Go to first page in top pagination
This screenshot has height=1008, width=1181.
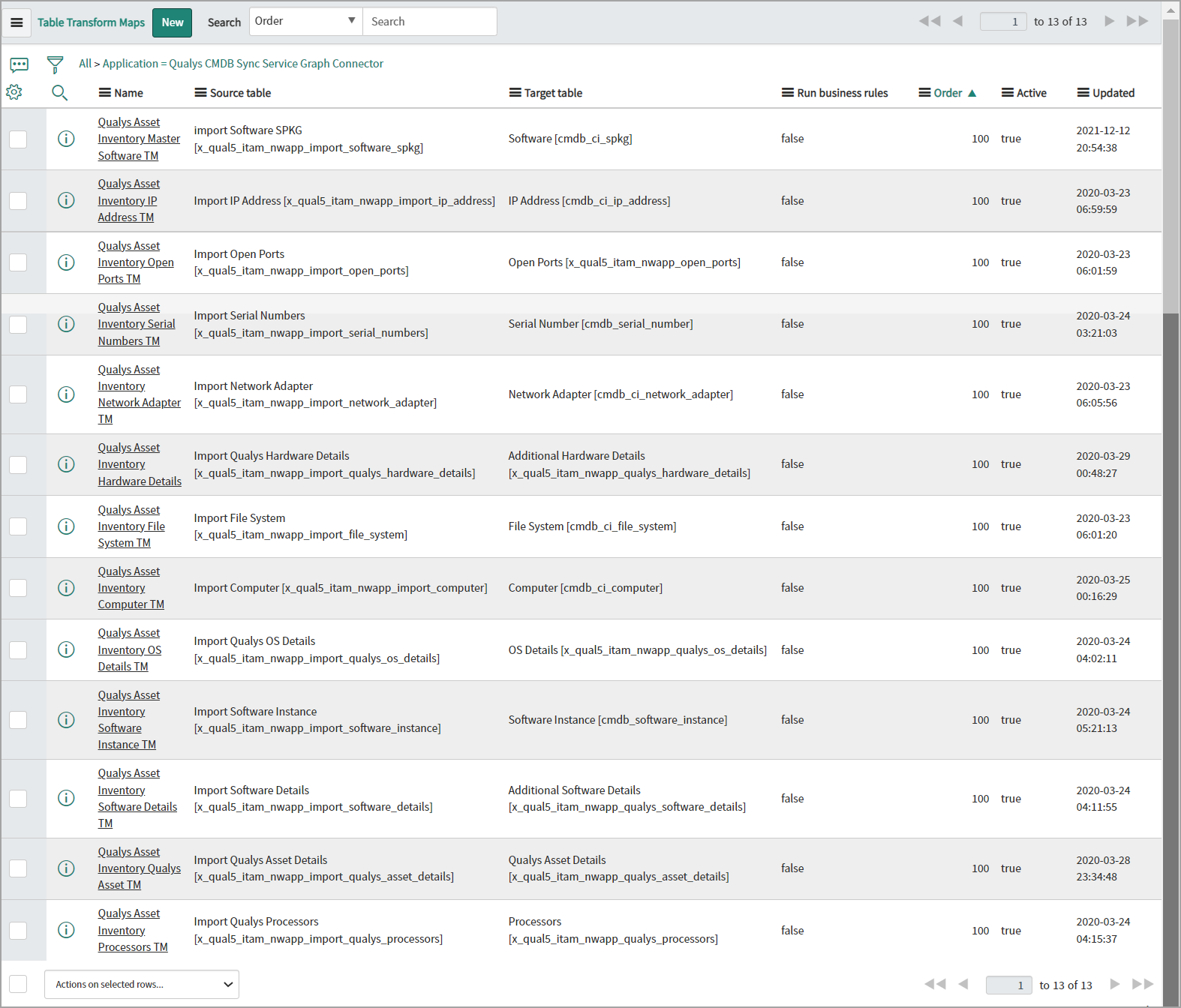point(930,21)
